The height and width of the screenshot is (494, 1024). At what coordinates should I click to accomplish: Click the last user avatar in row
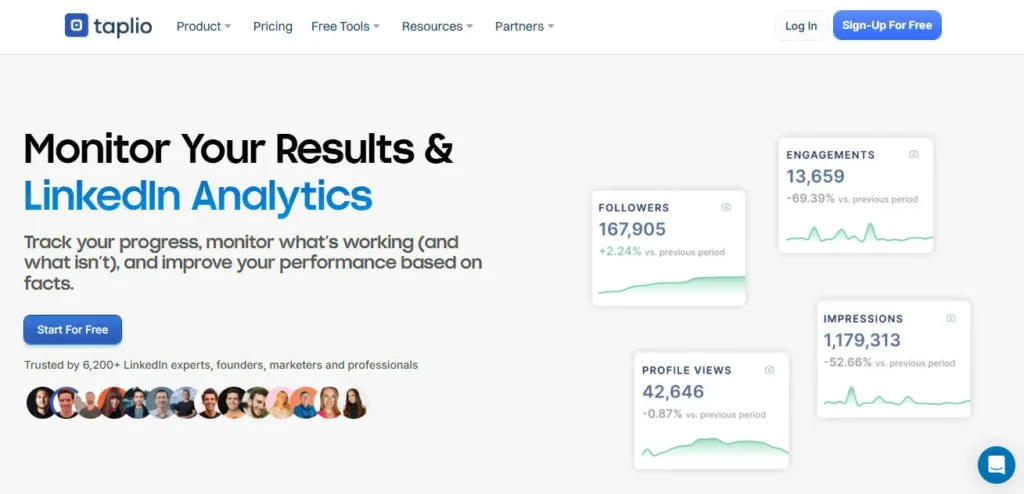pos(354,402)
